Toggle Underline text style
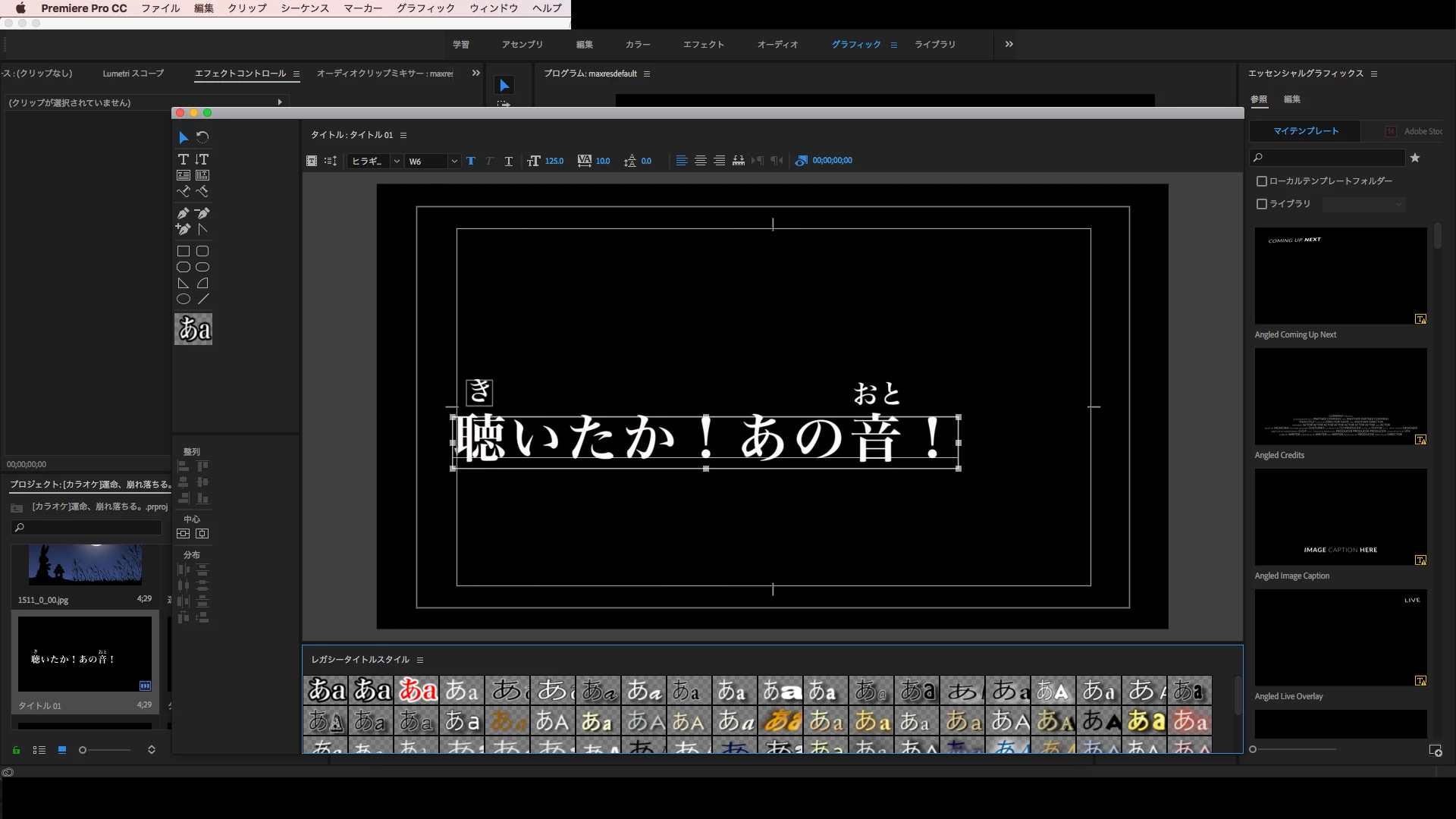Viewport: 1456px width, 819px height. pos(508,161)
